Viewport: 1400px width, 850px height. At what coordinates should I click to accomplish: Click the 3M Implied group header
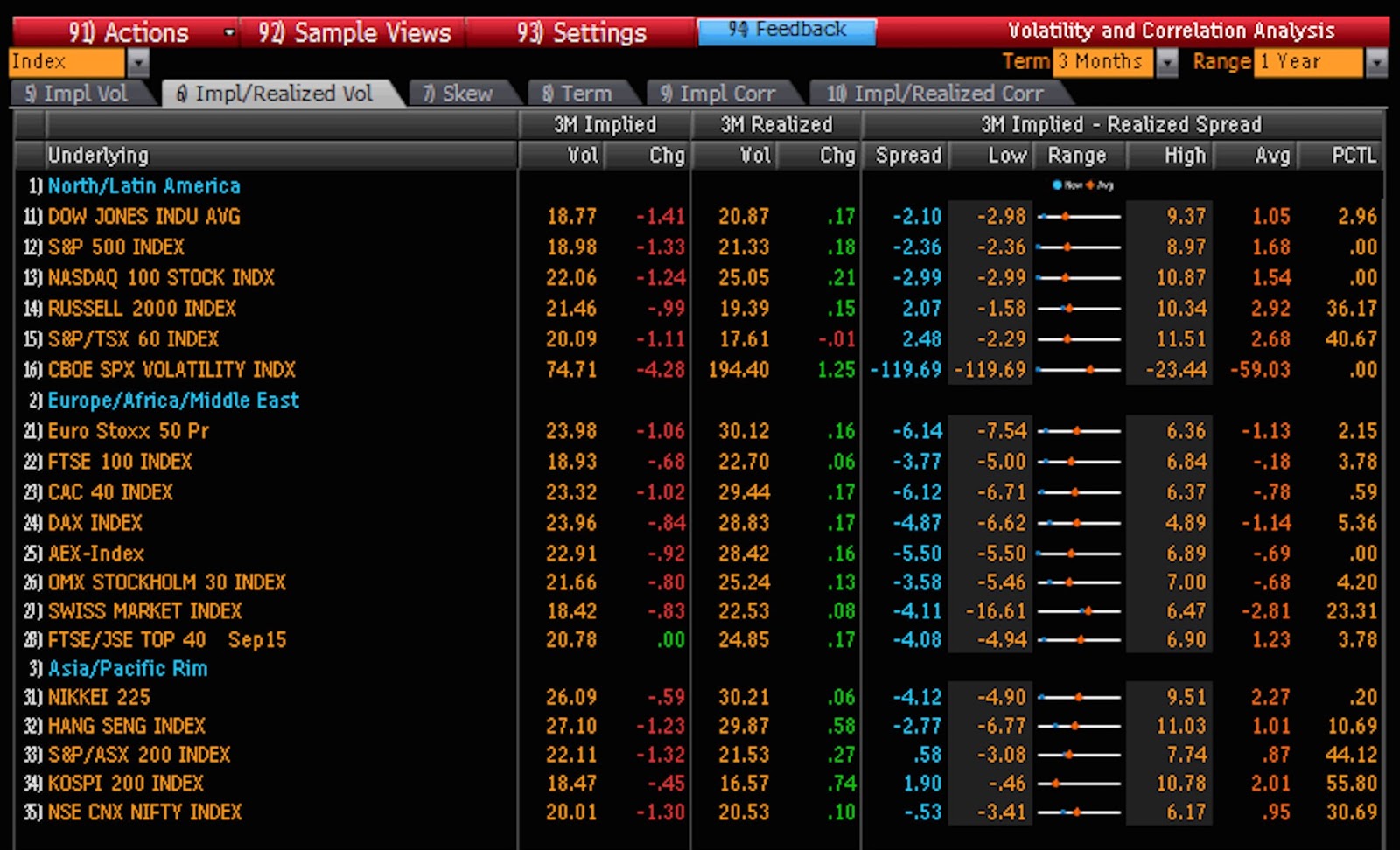[x=605, y=124]
